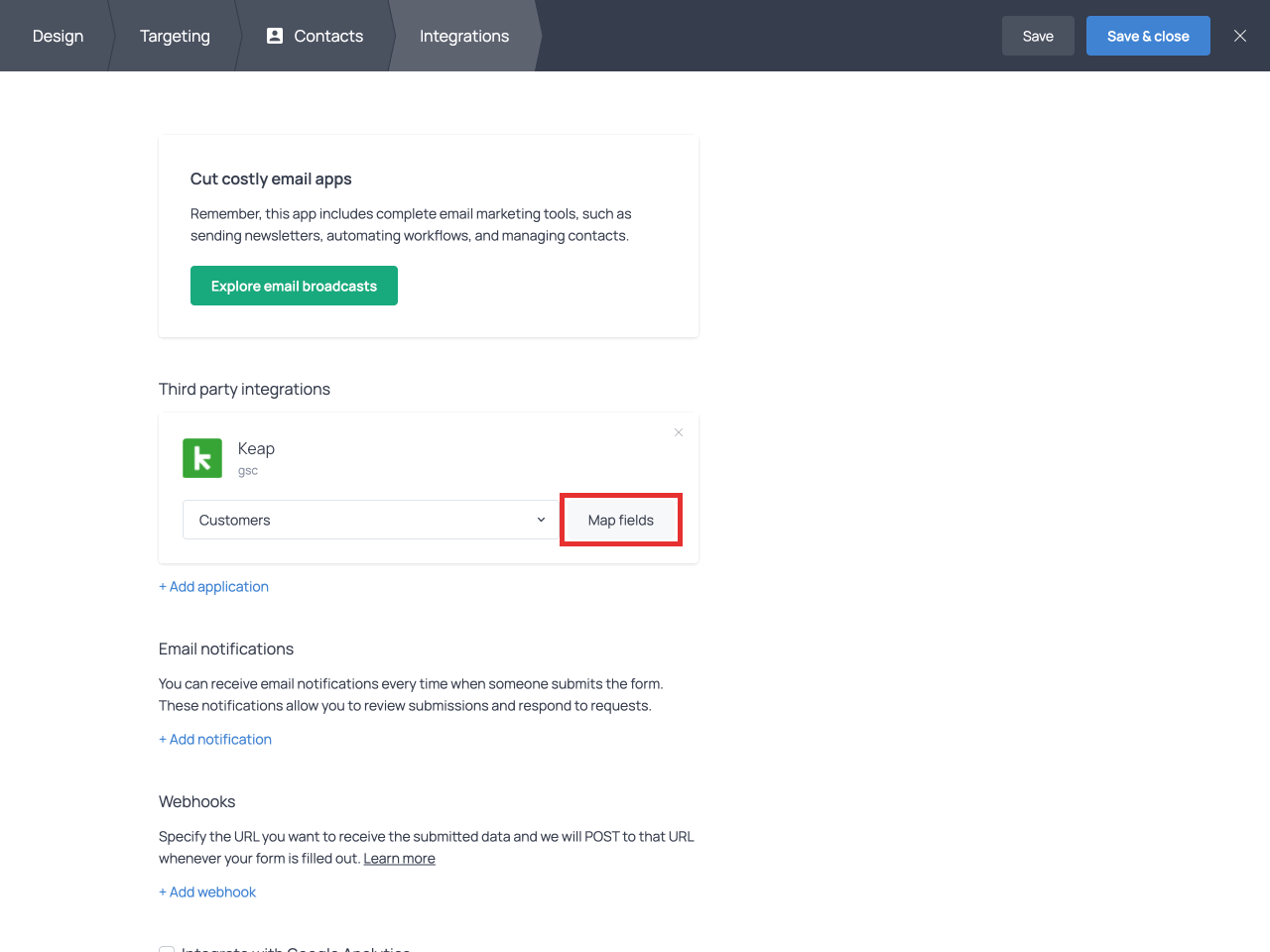Click the gsc account label under Keap
This screenshot has height=952, width=1270.
tap(248, 471)
